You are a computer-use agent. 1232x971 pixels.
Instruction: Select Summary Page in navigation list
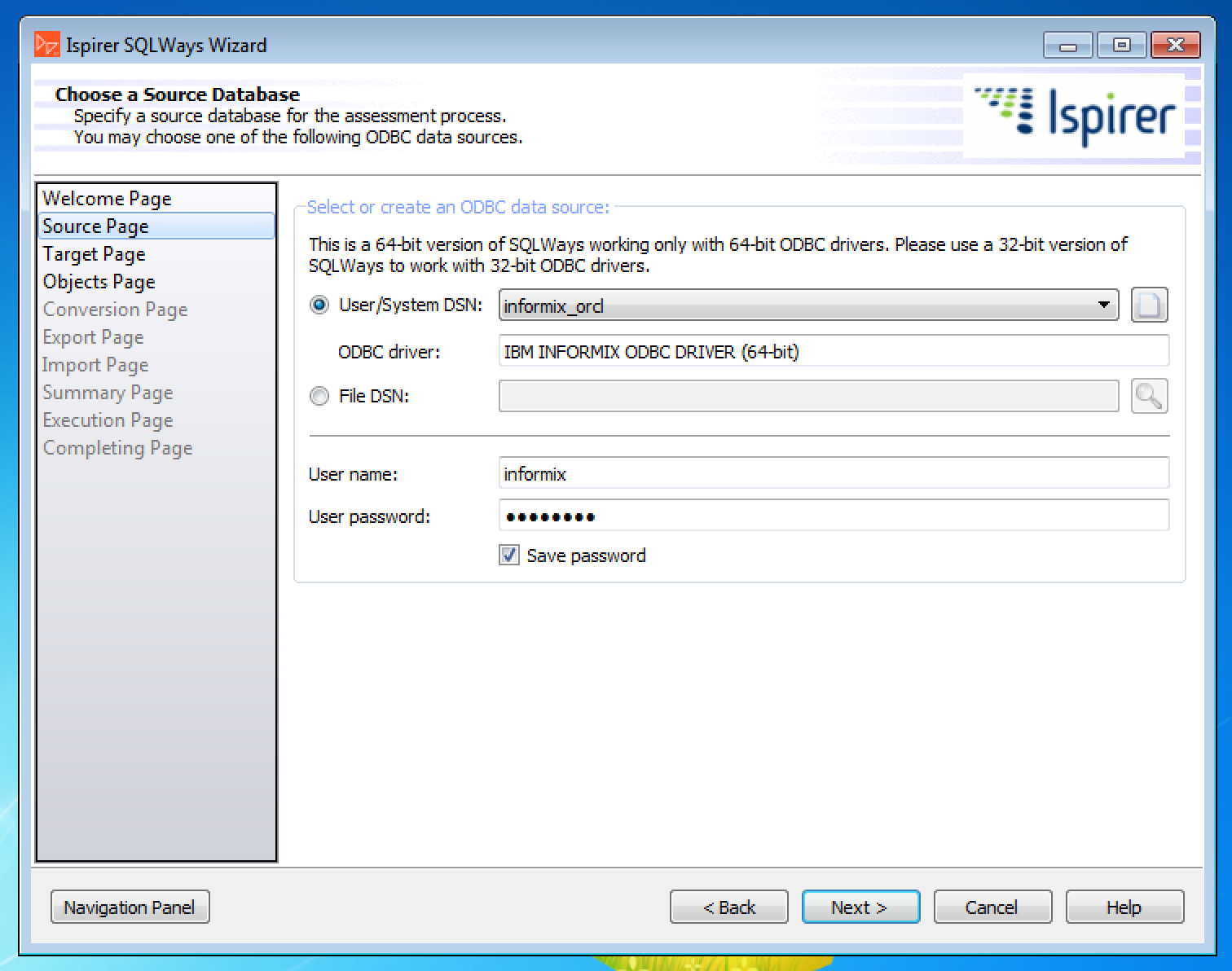click(x=156, y=393)
